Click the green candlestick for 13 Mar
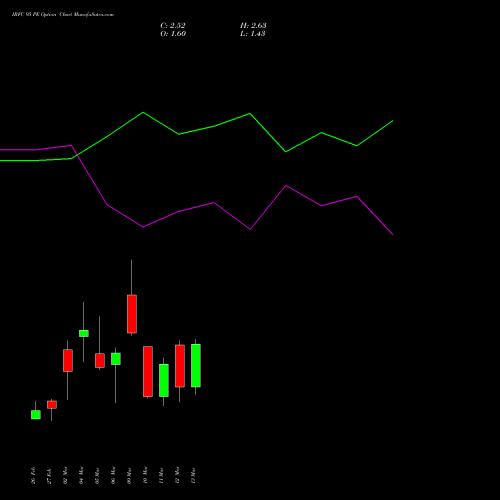The image size is (500, 500). (196, 366)
